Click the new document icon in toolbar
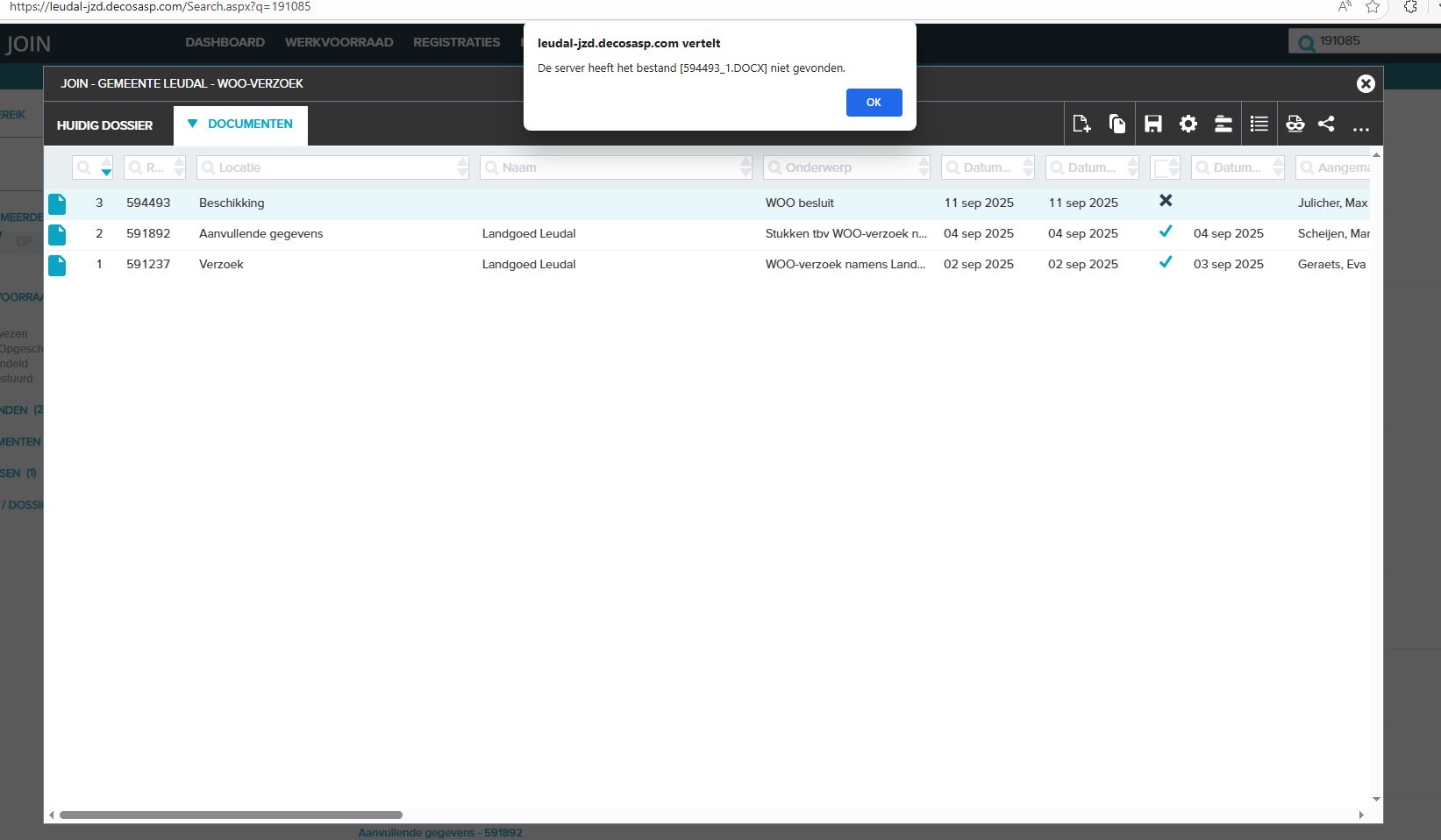This screenshot has height=840, width=1441. click(x=1081, y=125)
